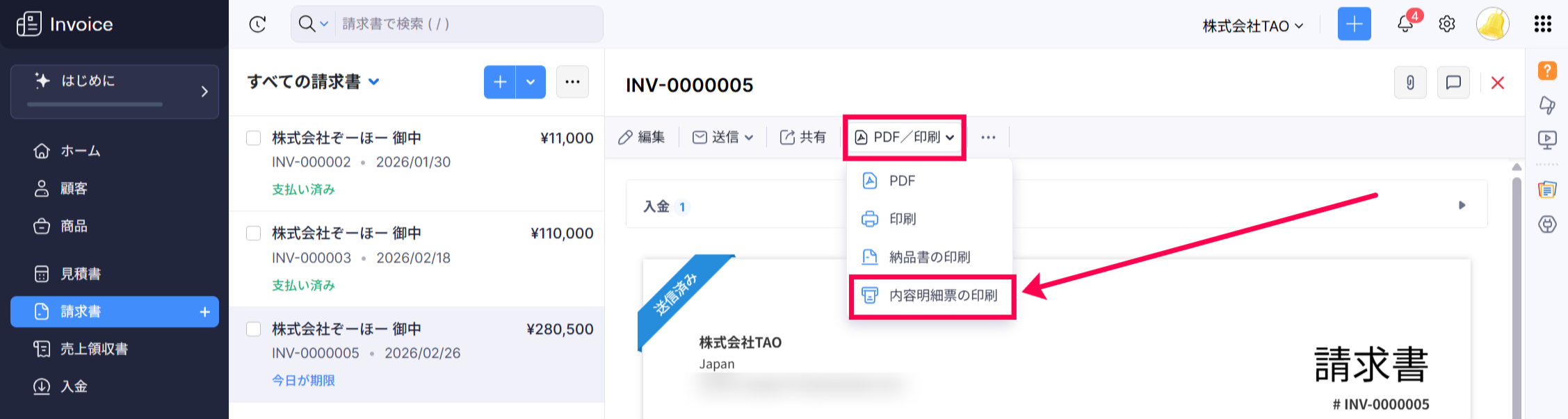This screenshot has height=419, width=1568.
Task: Click the orange help question mark icon
Action: [x=1547, y=70]
